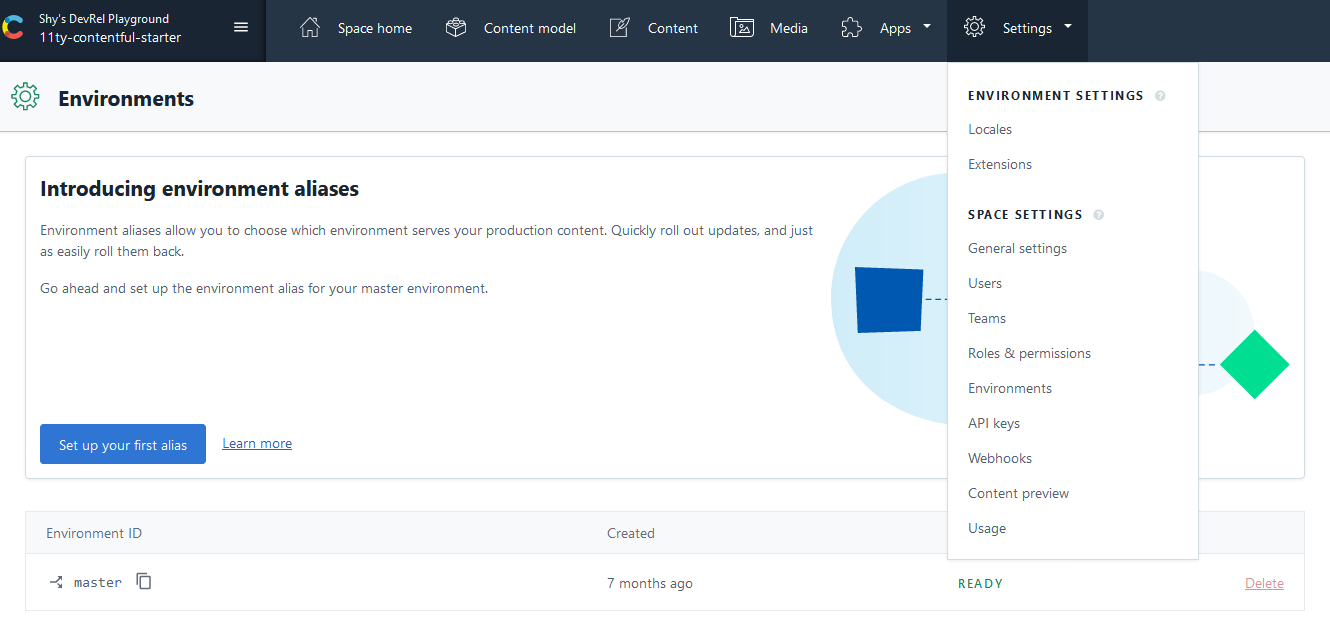The width and height of the screenshot is (1330, 636).
Task: Click the Media image icon
Action: [742, 28]
